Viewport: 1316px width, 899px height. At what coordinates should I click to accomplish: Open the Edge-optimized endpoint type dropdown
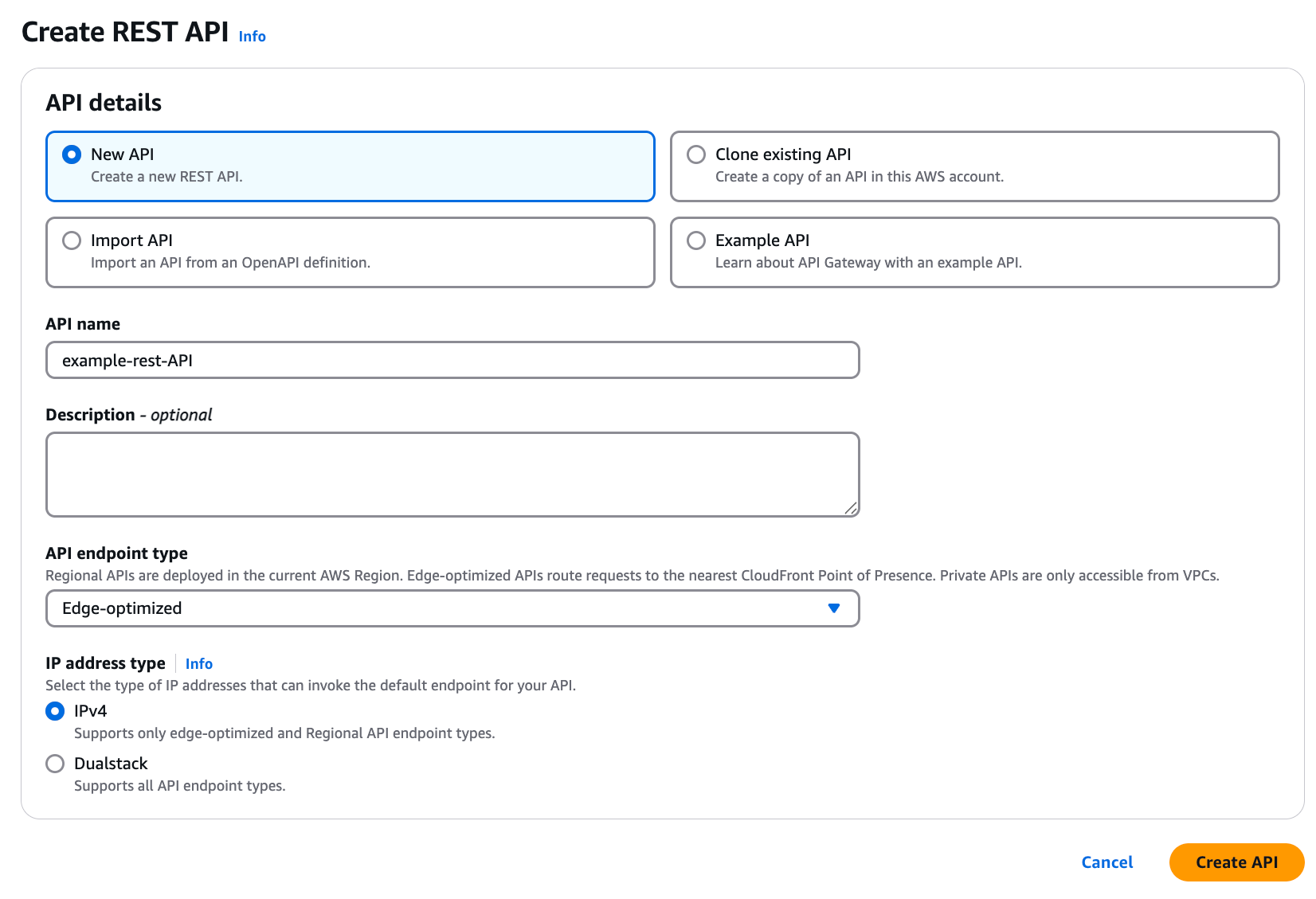pos(452,608)
